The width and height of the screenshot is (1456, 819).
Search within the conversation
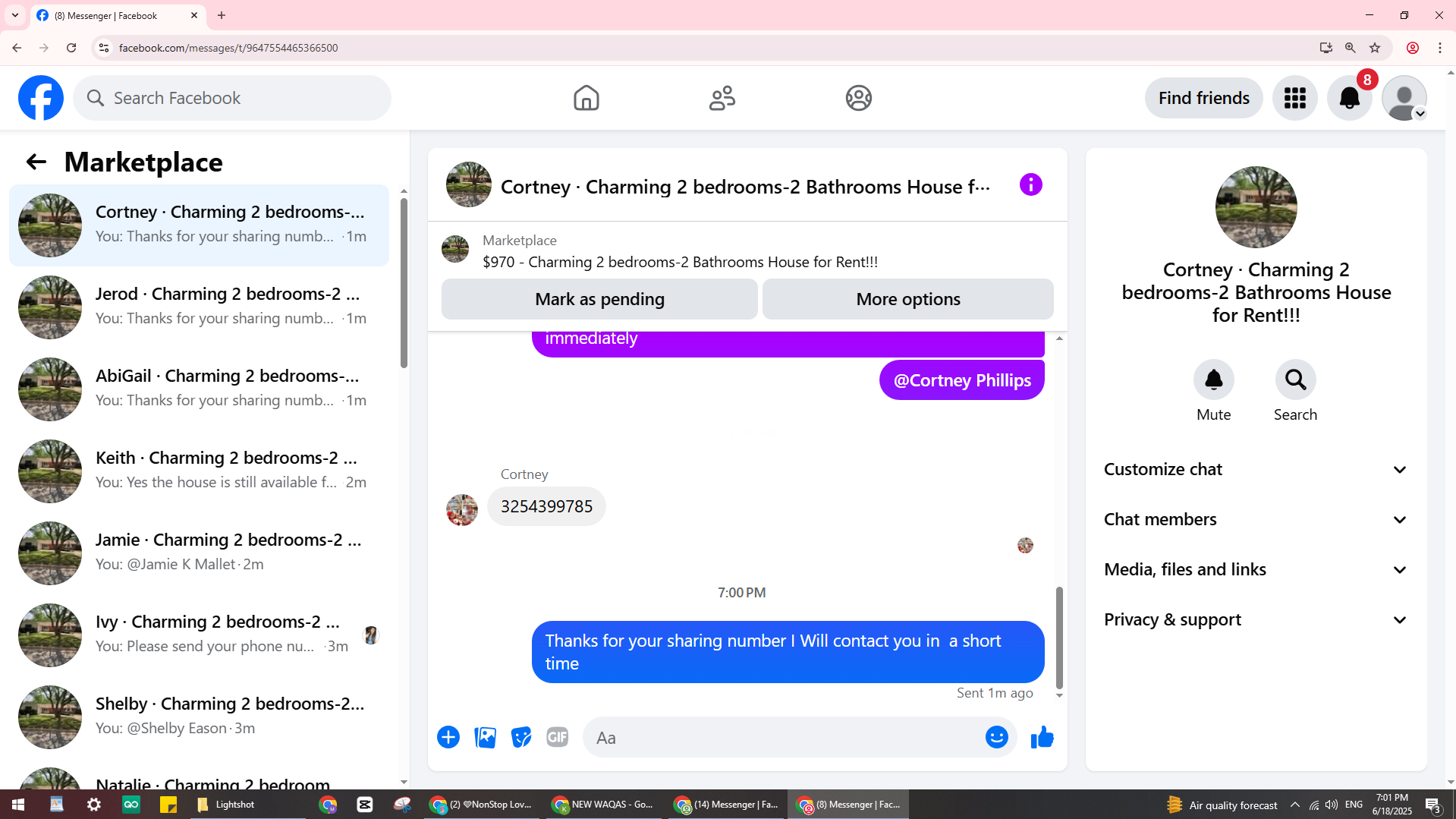(x=1296, y=380)
